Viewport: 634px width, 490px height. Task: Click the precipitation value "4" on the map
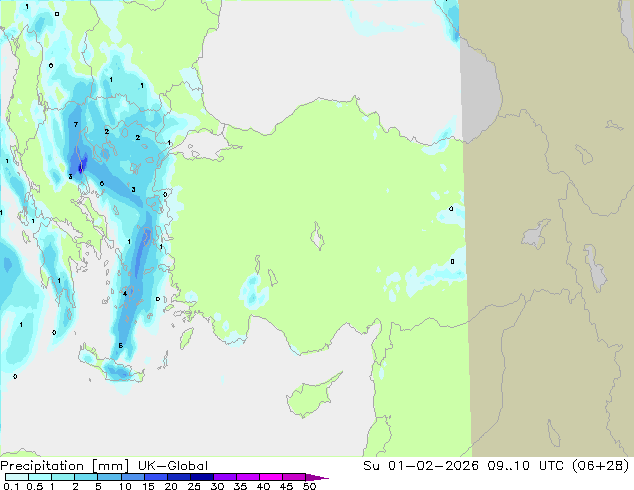(x=125, y=294)
